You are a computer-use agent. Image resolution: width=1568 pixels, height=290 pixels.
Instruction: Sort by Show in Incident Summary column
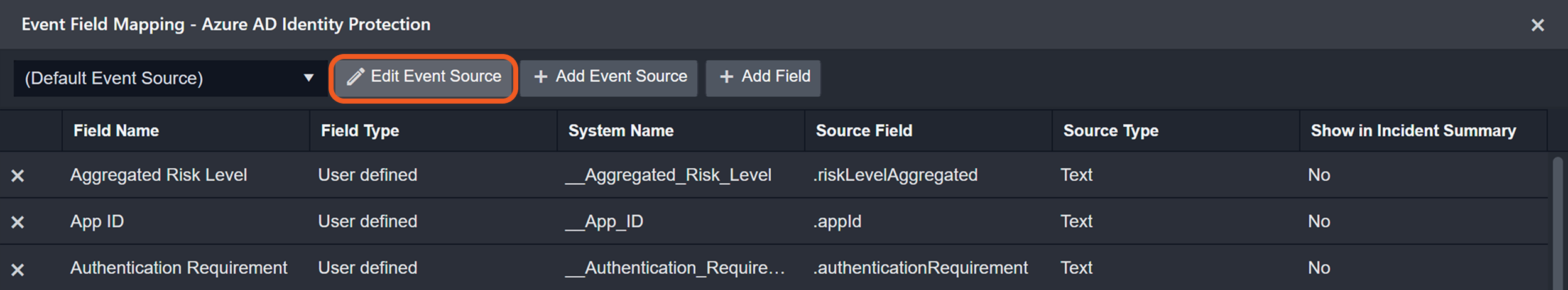pos(1413,131)
